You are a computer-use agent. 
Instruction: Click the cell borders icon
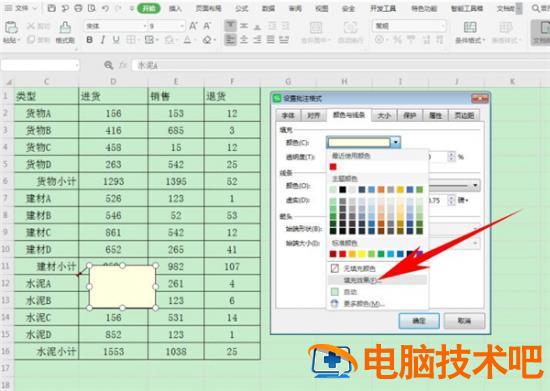coord(130,40)
